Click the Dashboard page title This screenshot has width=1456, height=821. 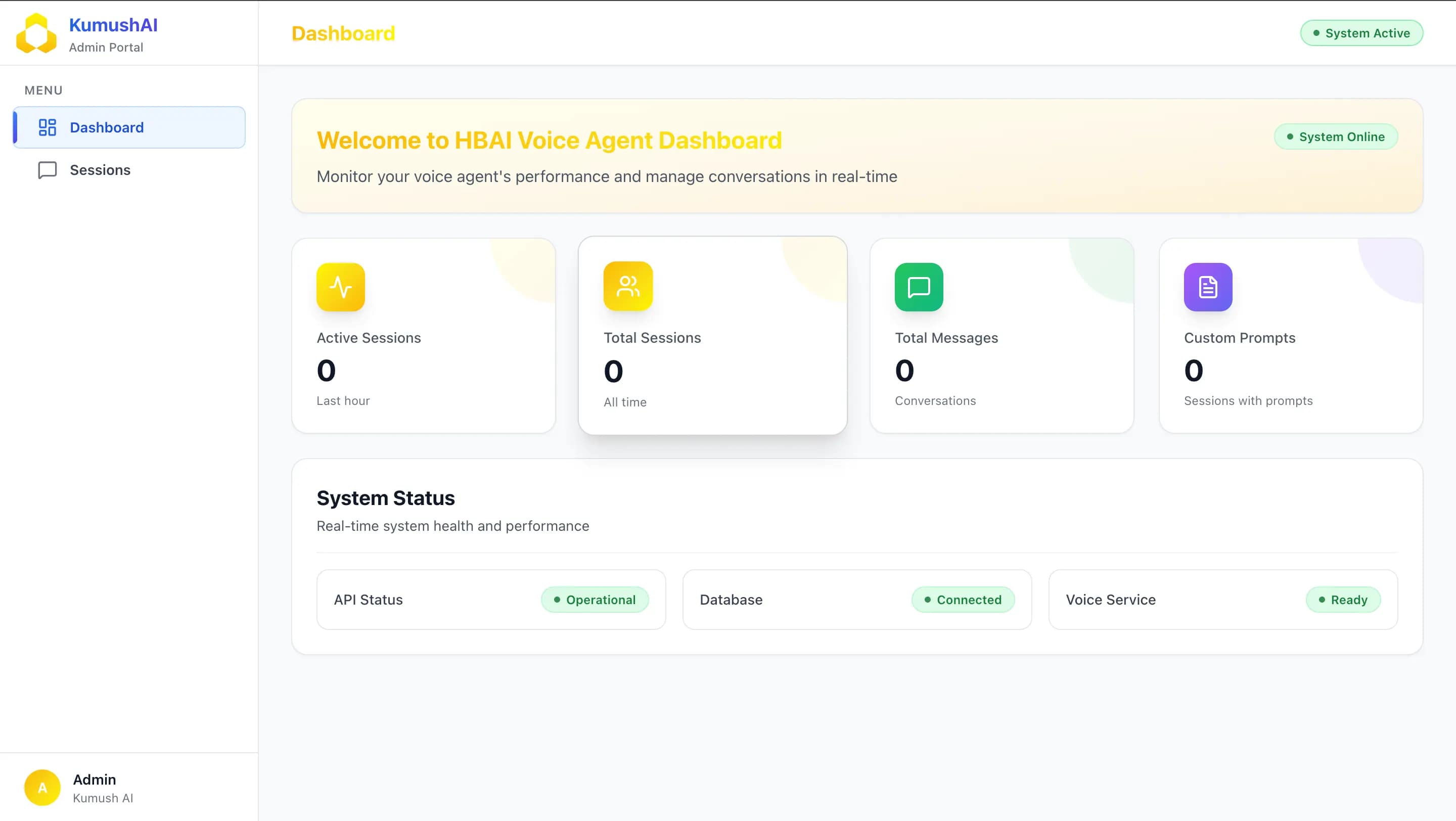343,33
